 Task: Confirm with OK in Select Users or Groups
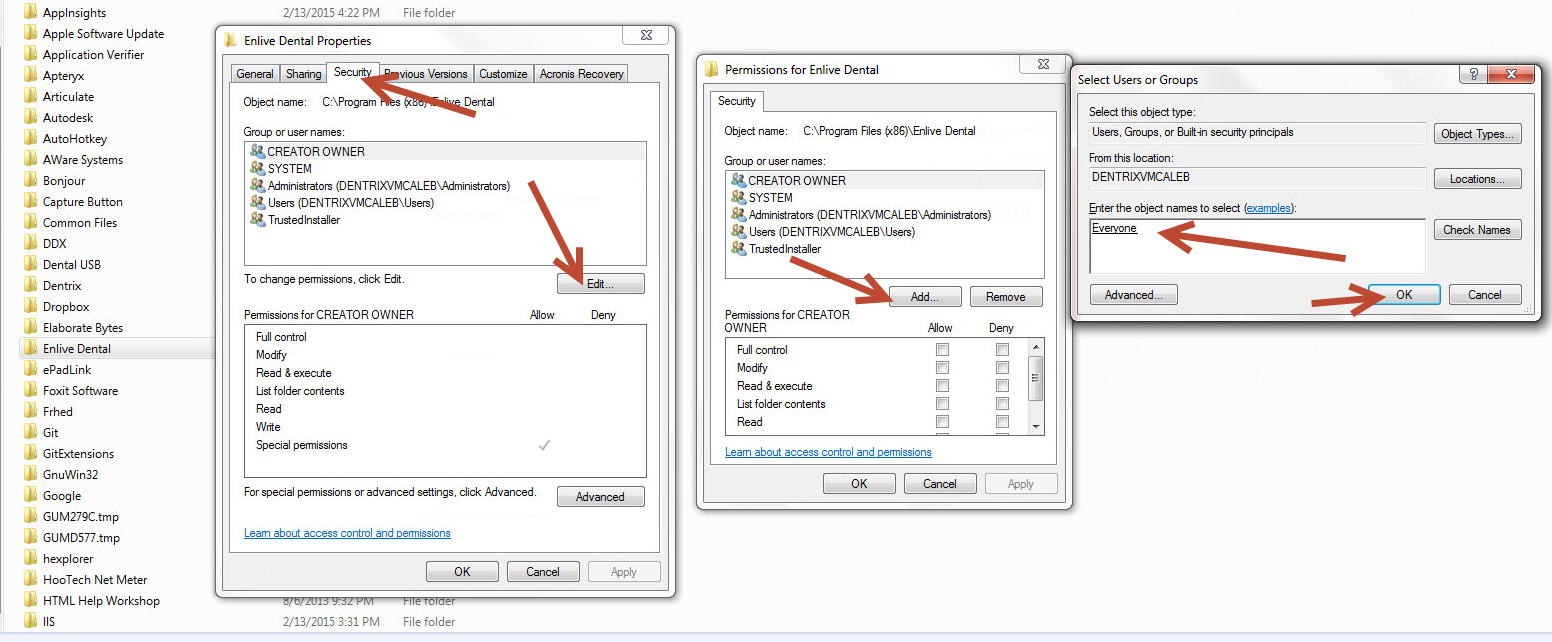1404,295
